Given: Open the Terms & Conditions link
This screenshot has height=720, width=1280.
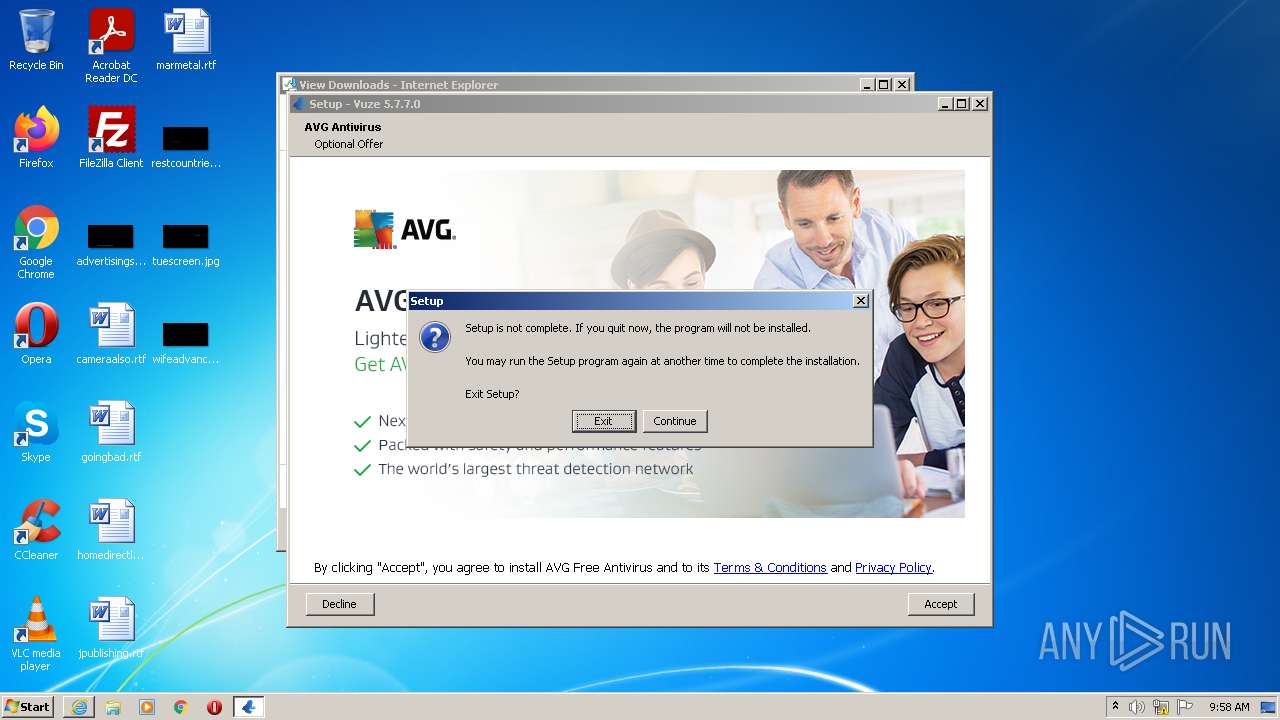Looking at the screenshot, I should [770, 567].
